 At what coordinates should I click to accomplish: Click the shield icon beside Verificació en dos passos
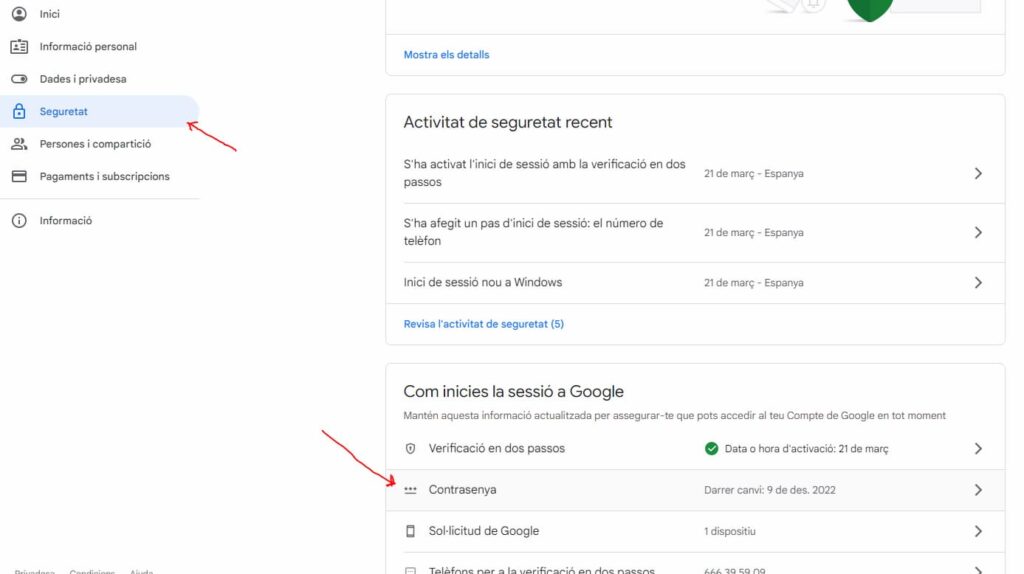point(410,449)
